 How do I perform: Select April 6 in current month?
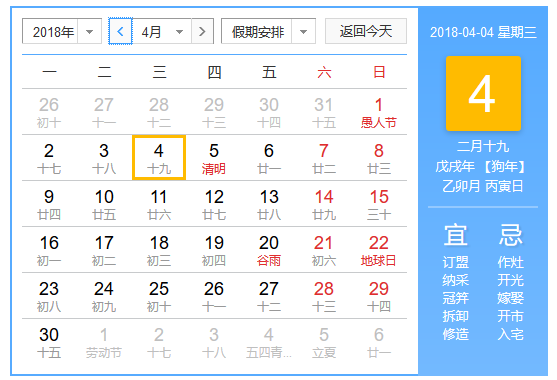pos(269,158)
